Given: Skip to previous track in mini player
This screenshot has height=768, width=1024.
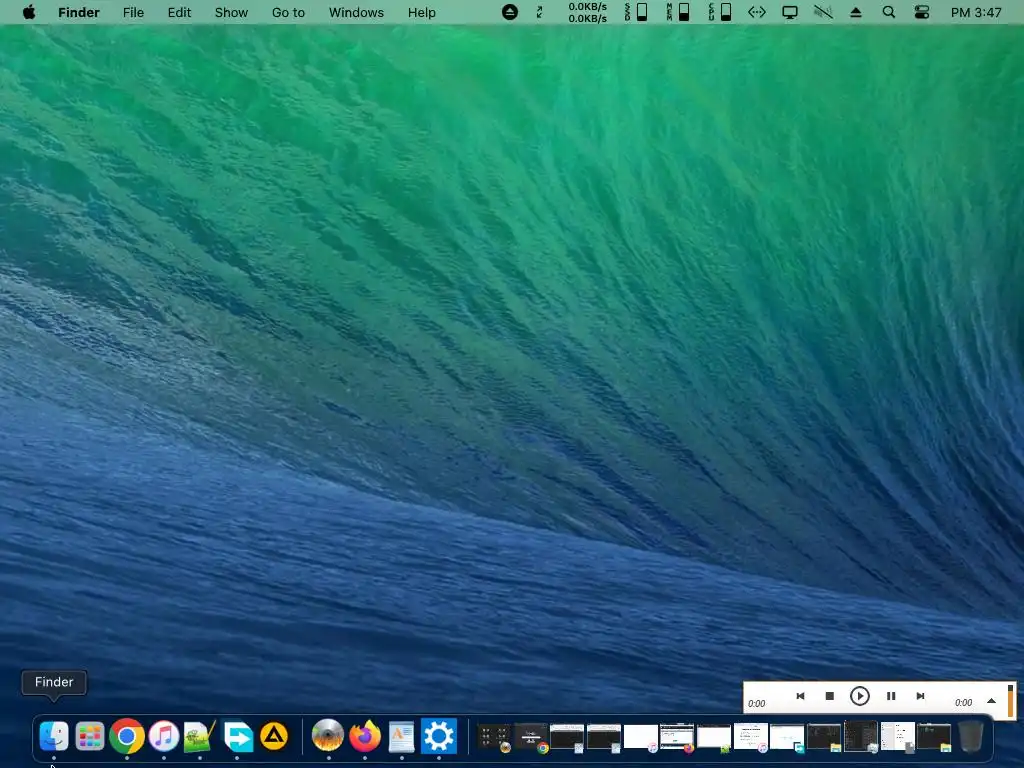Looking at the screenshot, I should (x=800, y=696).
